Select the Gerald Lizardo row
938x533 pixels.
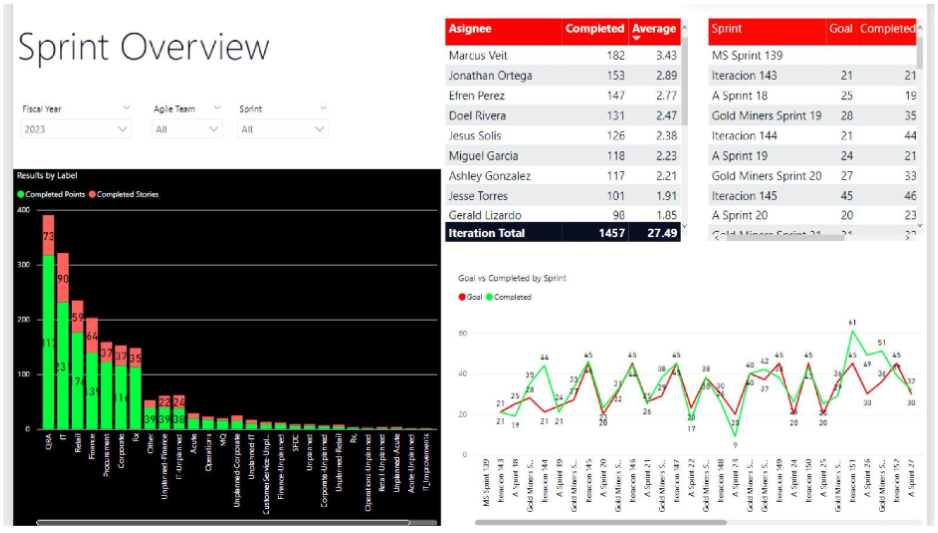point(562,215)
